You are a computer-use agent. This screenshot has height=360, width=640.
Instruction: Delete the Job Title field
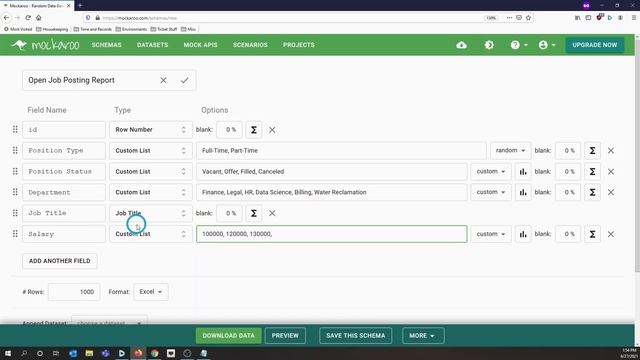(272, 213)
